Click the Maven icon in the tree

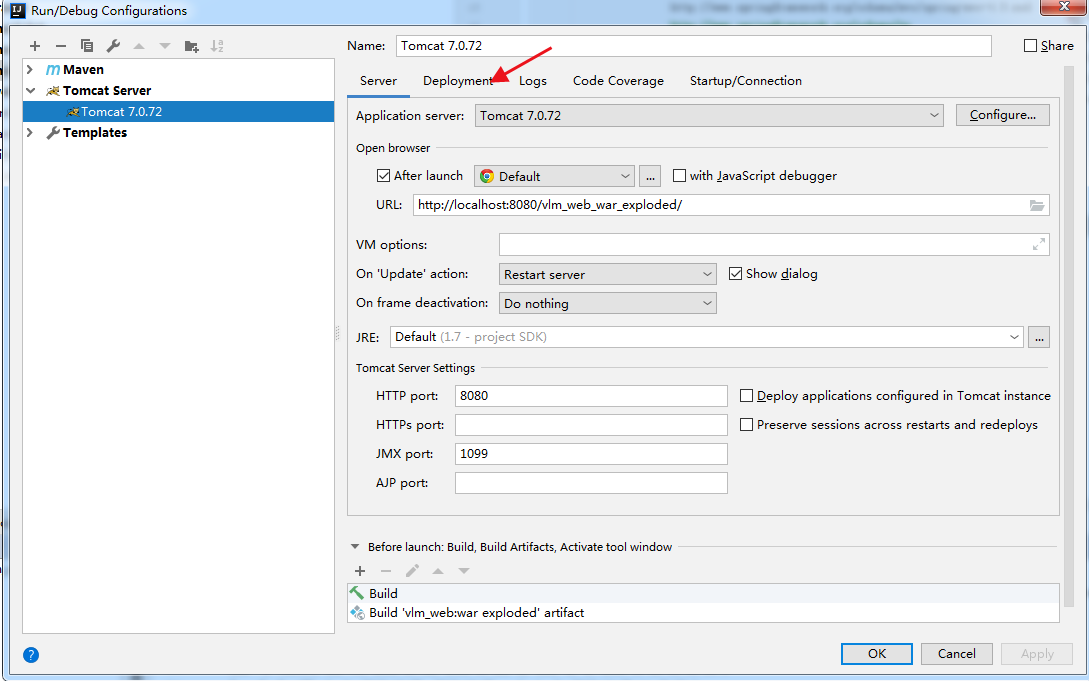pos(53,69)
